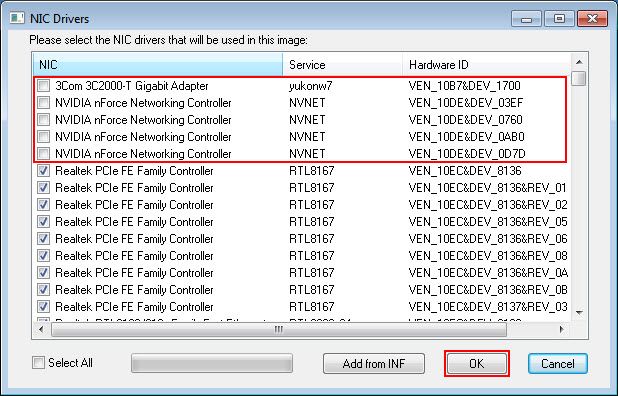The image size is (618, 396).
Task: Confirm driver selection with OK
Action: 477,363
